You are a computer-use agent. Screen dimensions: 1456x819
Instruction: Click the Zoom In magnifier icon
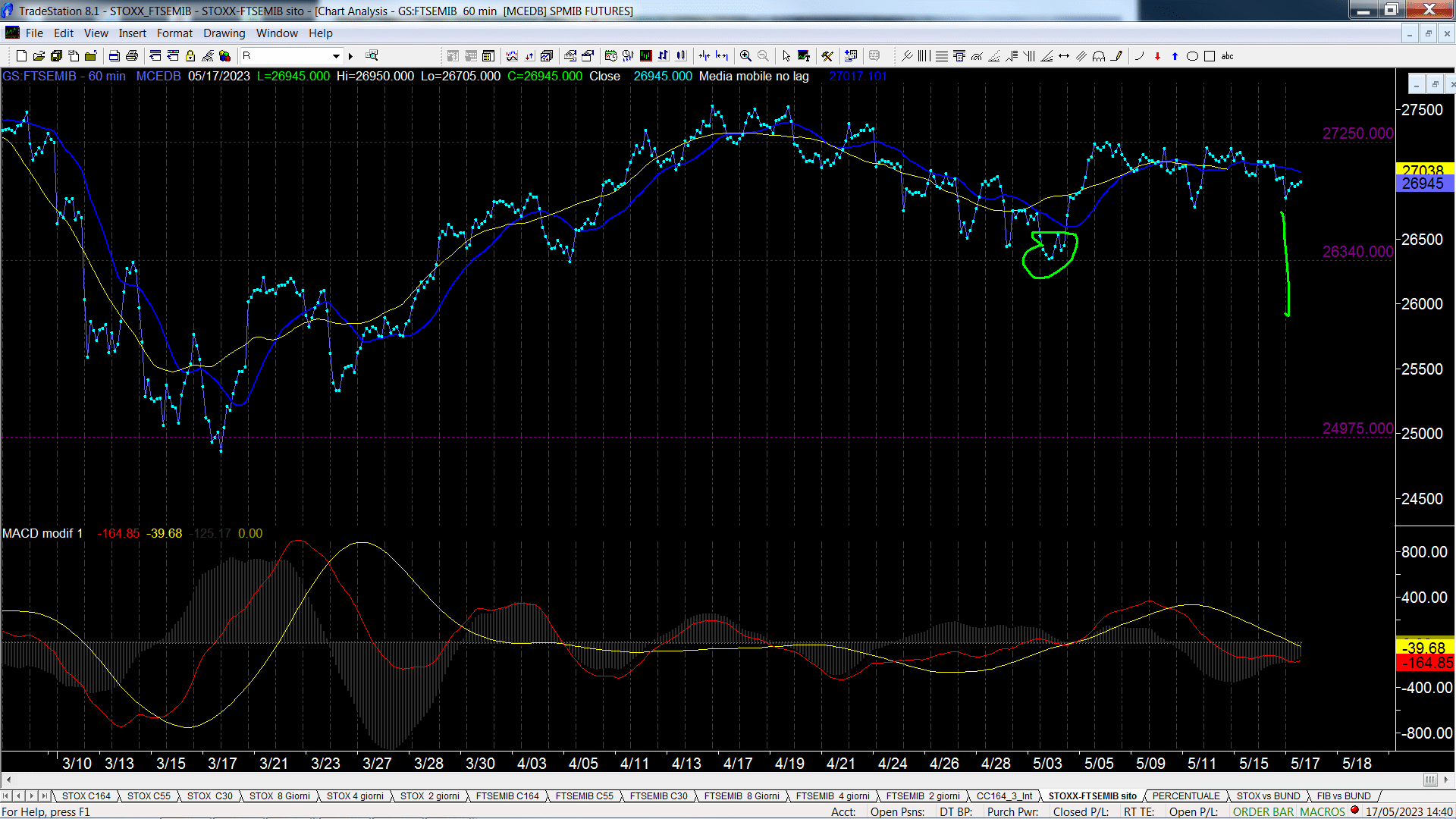pyautogui.click(x=745, y=55)
